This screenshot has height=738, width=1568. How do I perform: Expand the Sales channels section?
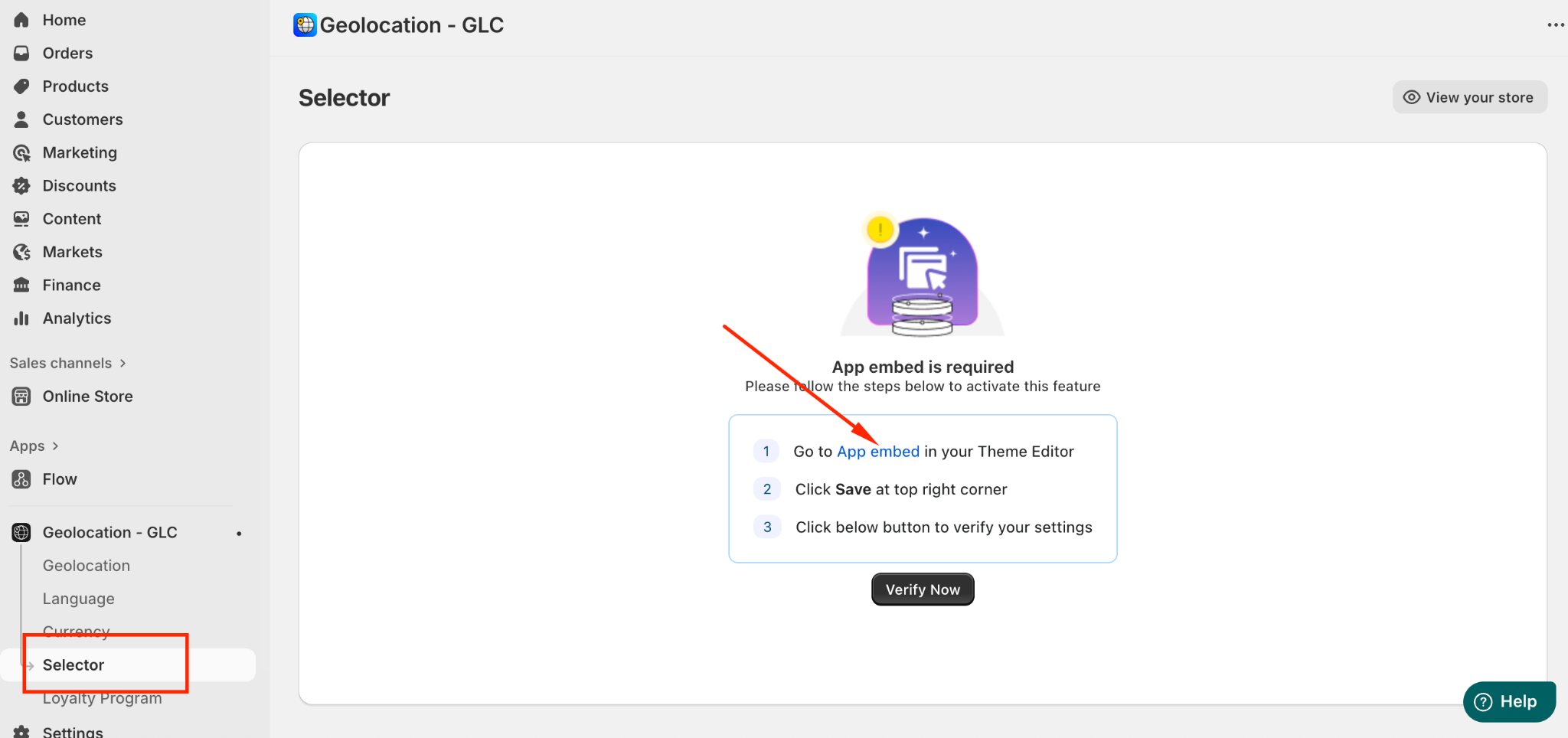(67, 363)
